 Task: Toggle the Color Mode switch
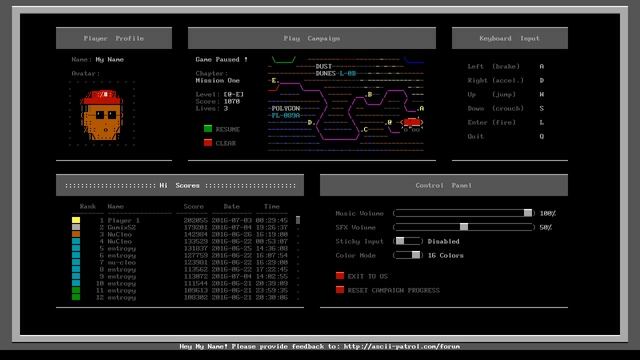[x=408, y=255]
